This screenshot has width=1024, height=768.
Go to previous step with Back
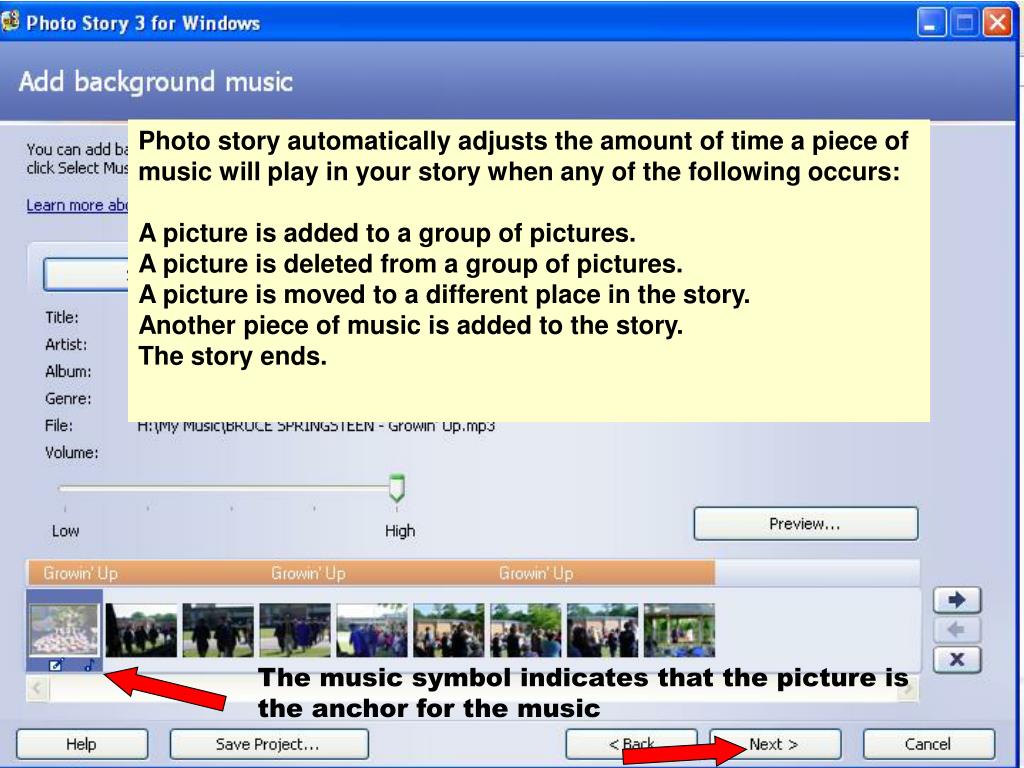click(631, 744)
